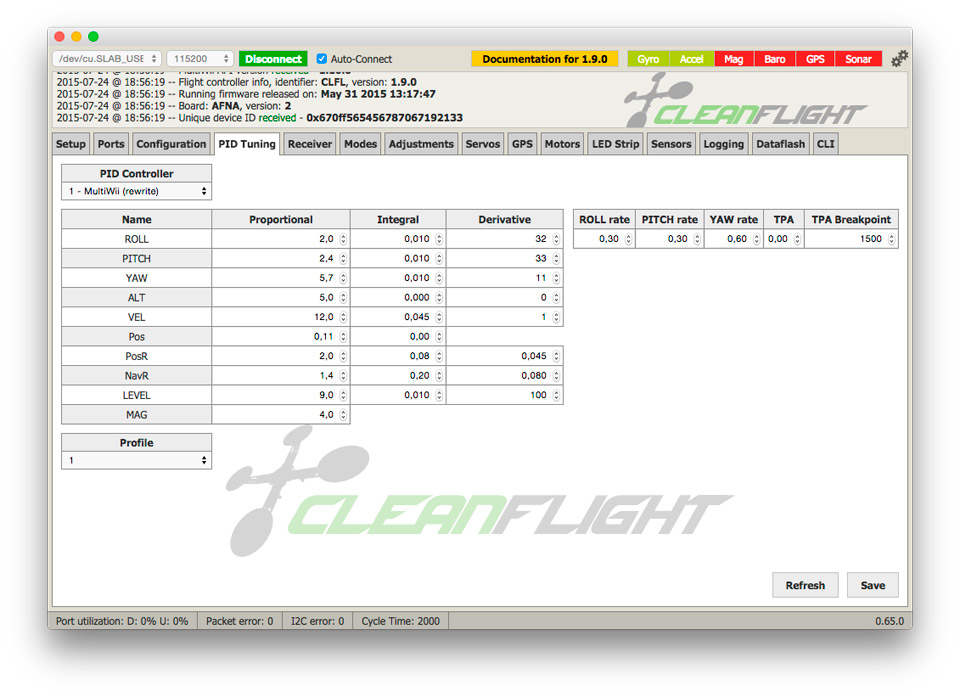960x697 pixels.
Task: Click 'Port utilization' status text
Action: (x=122, y=621)
